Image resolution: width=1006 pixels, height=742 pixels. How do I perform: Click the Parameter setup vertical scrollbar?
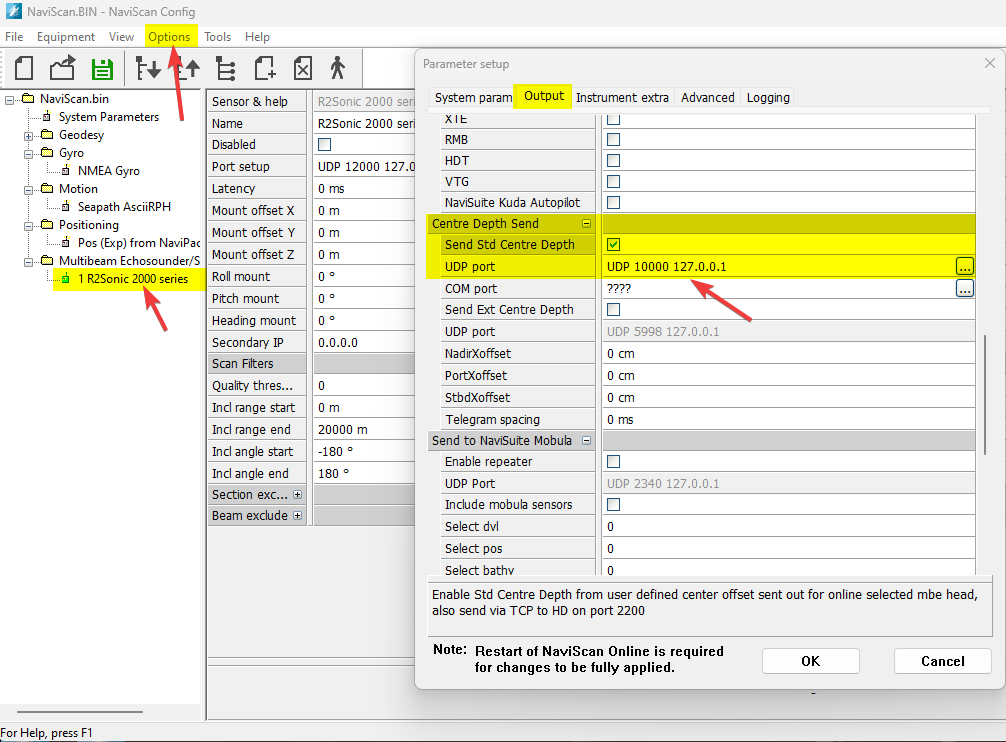[x=985, y=394]
